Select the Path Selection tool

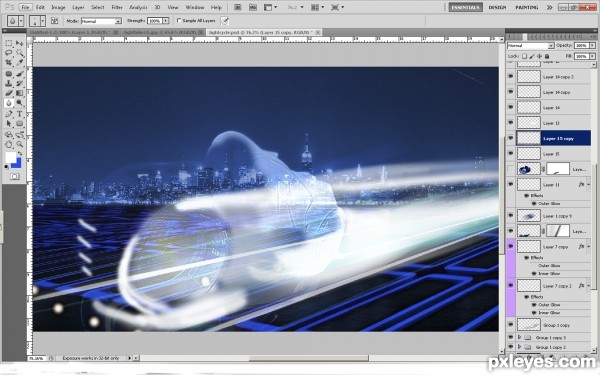pyautogui.click(x=9, y=124)
